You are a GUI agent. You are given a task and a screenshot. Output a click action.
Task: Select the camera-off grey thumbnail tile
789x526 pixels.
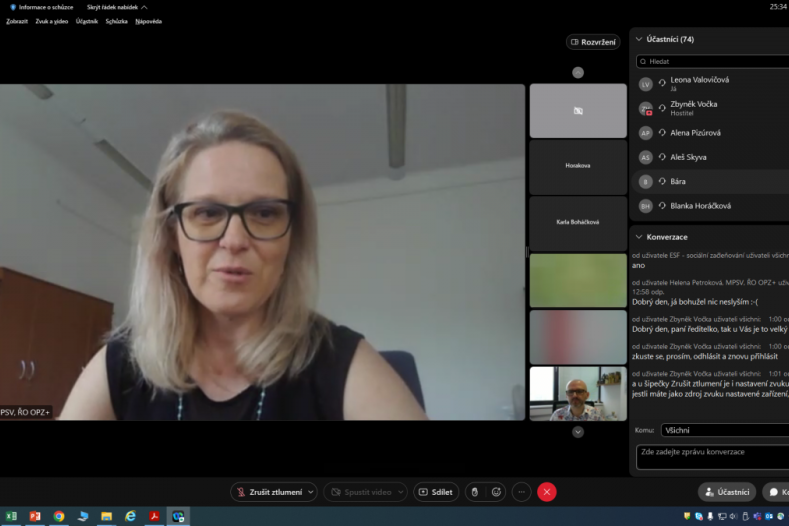pyautogui.click(x=578, y=111)
